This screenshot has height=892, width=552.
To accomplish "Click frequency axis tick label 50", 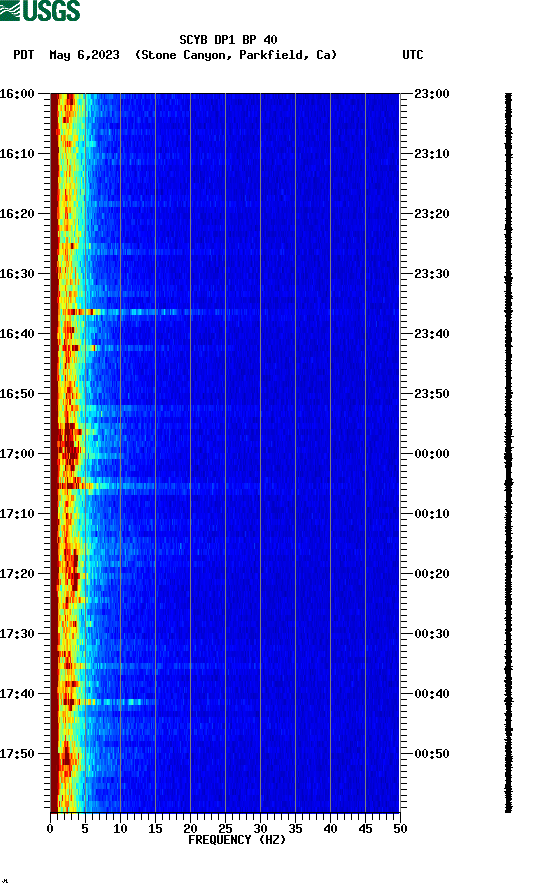I will pos(401,829).
